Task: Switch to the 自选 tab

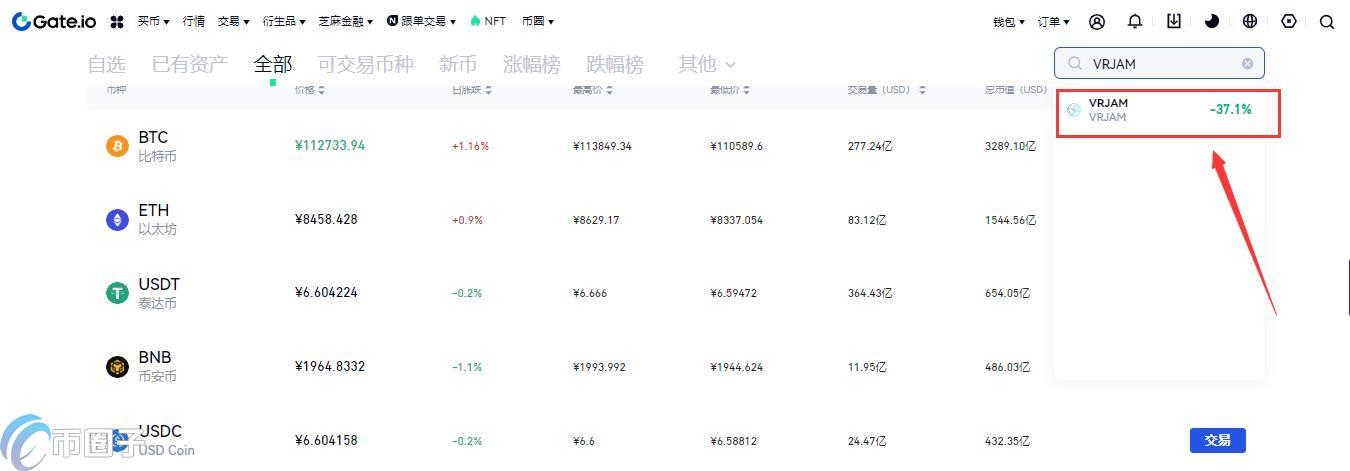Action: (106, 64)
